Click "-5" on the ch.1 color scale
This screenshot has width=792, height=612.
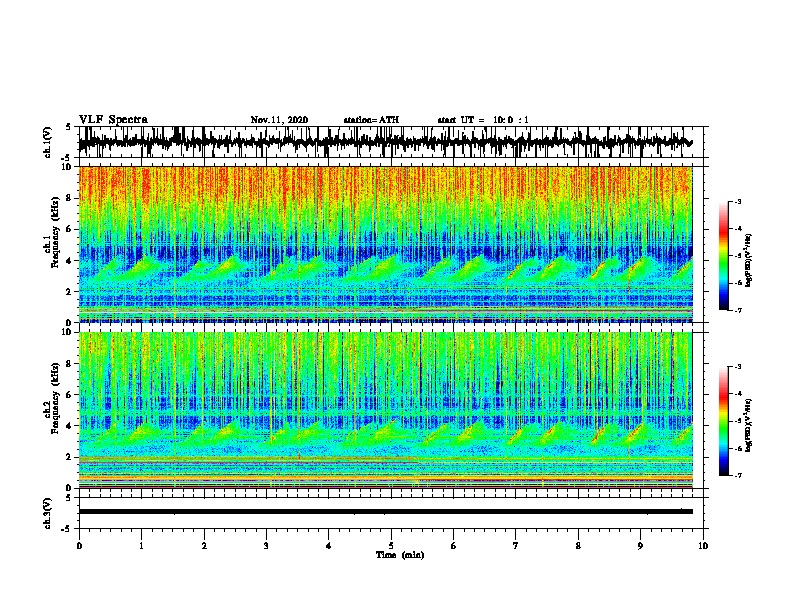coord(738,256)
